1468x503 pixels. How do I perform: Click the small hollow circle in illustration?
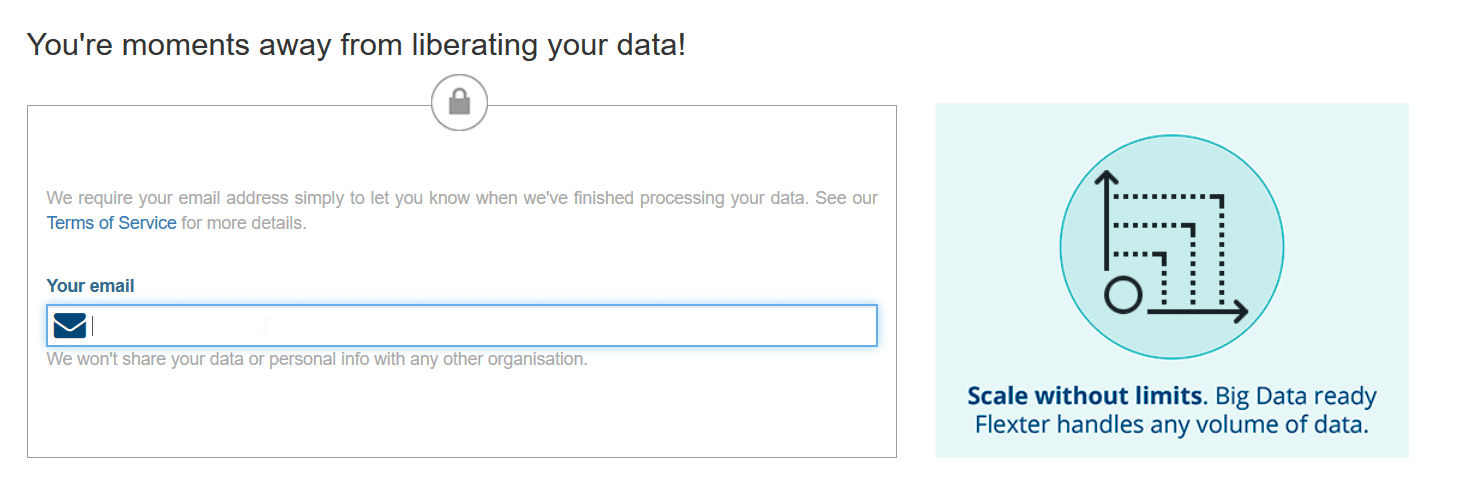(1122, 296)
